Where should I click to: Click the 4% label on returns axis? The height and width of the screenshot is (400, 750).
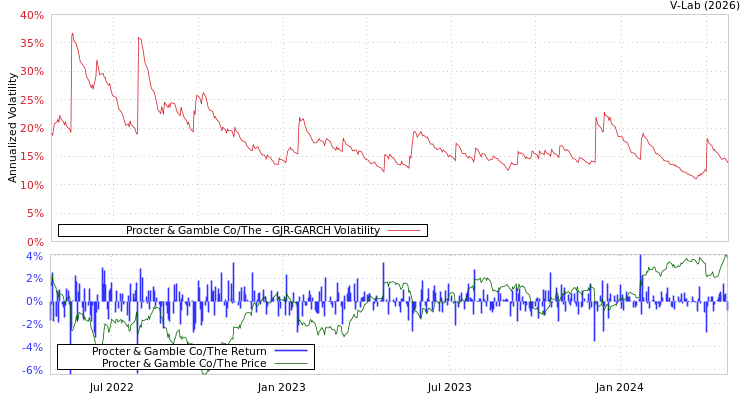pyautogui.click(x=34, y=256)
